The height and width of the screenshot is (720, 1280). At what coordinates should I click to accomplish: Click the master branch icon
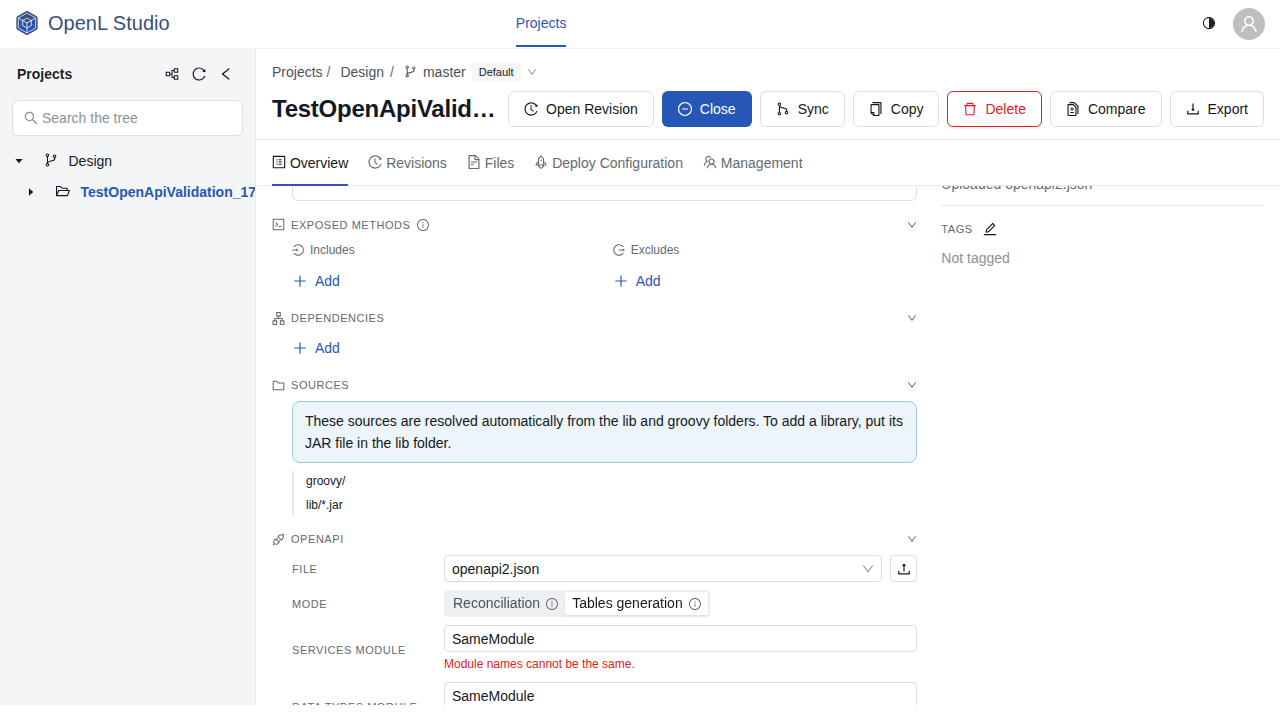point(410,72)
